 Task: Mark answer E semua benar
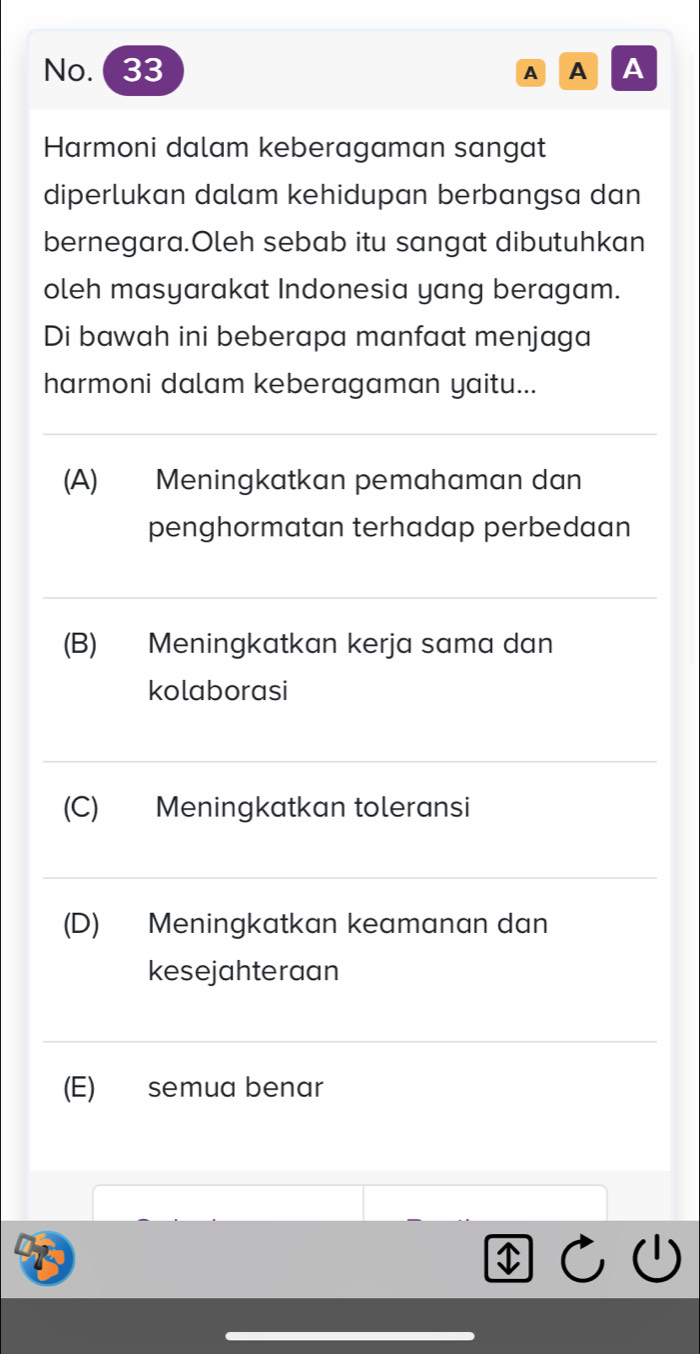click(350, 1086)
